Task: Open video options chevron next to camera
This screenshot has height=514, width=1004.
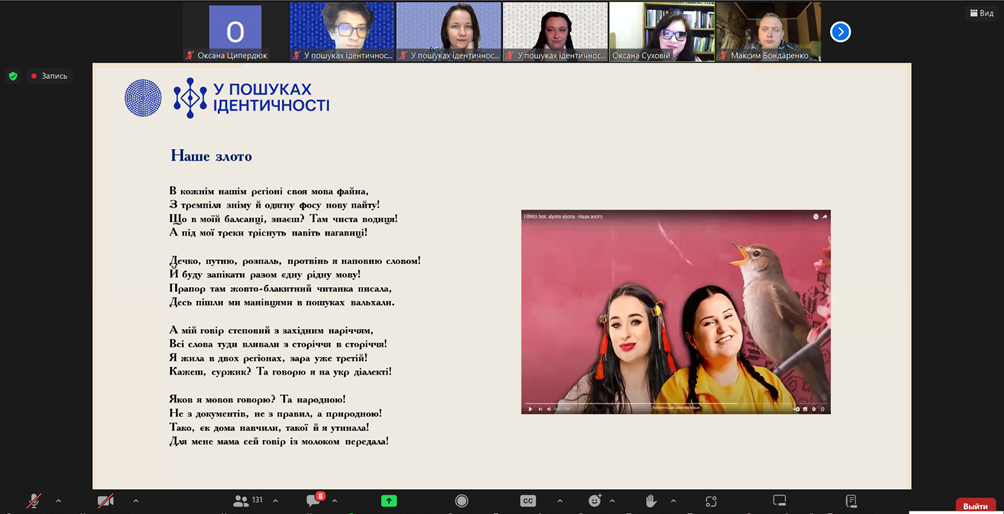Action: tap(135, 501)
